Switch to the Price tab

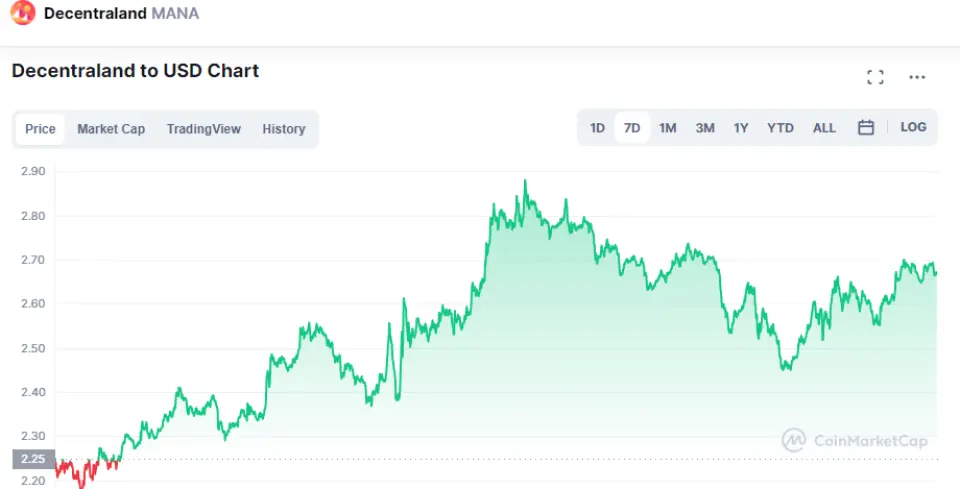pos(40,129)
